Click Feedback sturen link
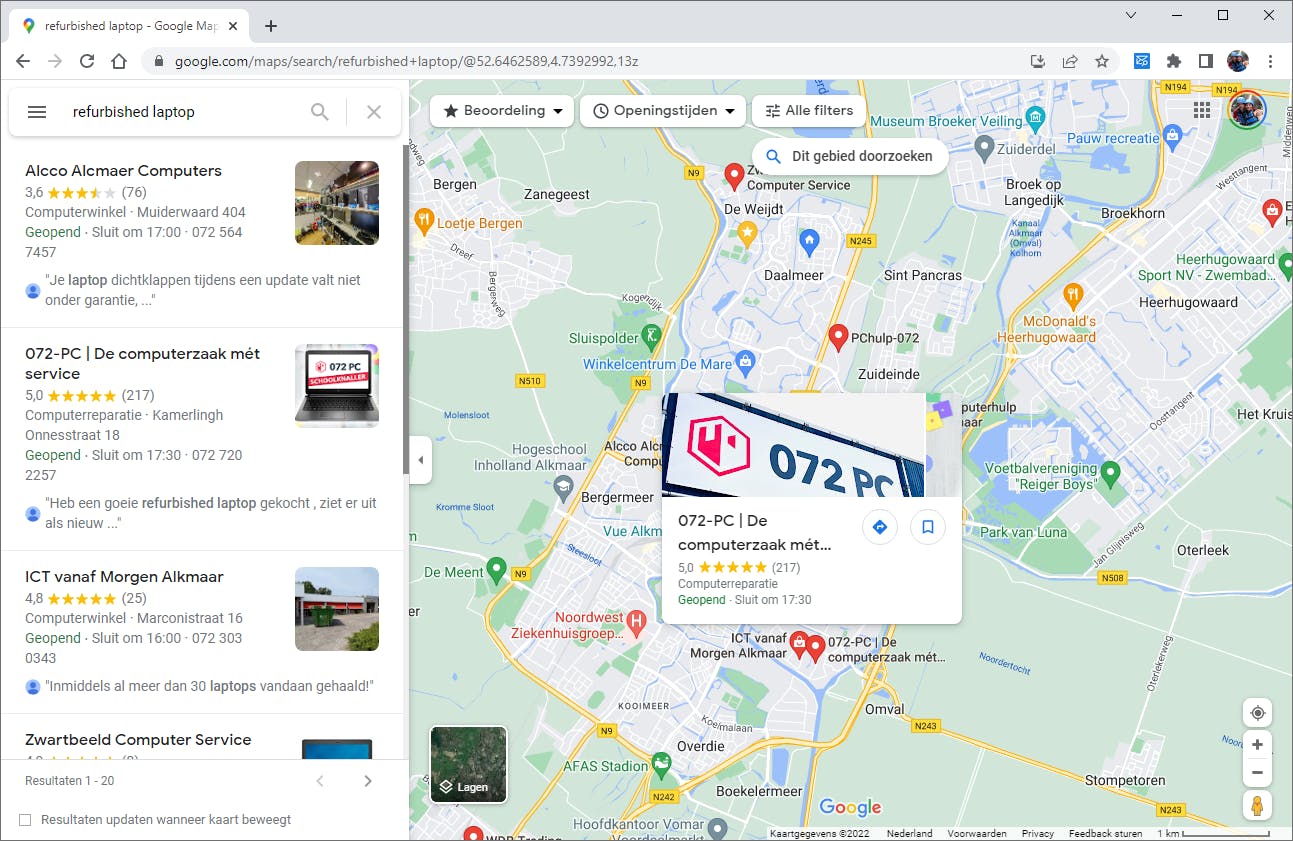The image size is (1293, 841). tap(1105, 833)
